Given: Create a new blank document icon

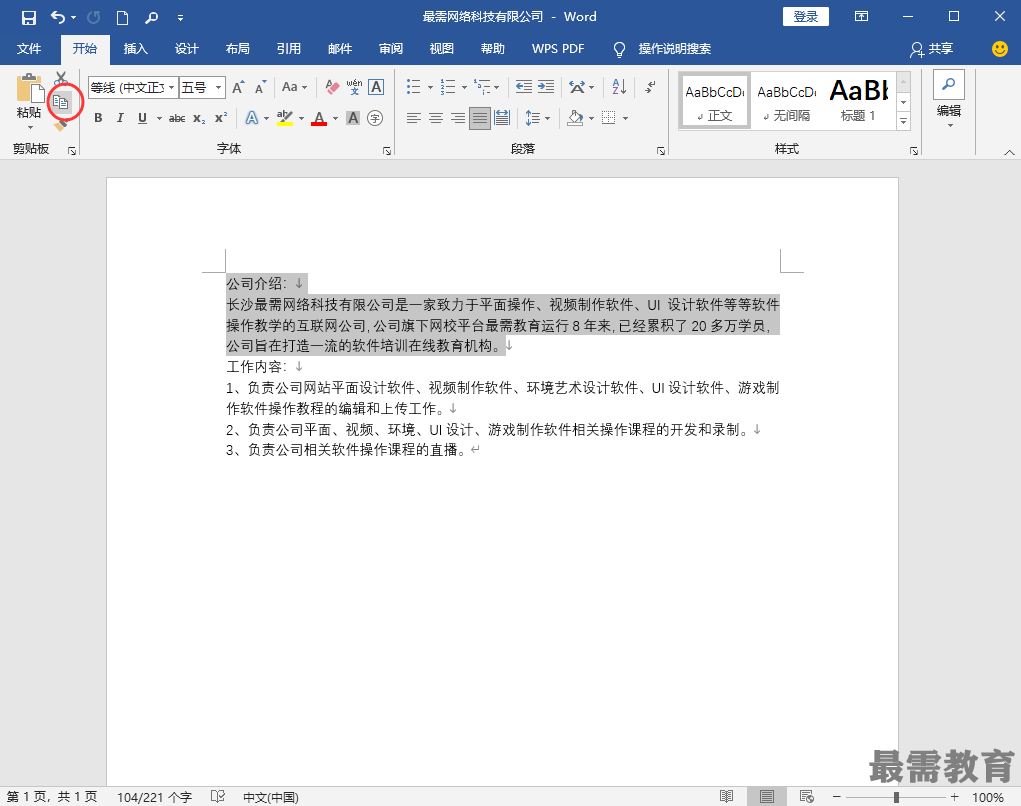Looking at the screenshot, I should (122, 18).
